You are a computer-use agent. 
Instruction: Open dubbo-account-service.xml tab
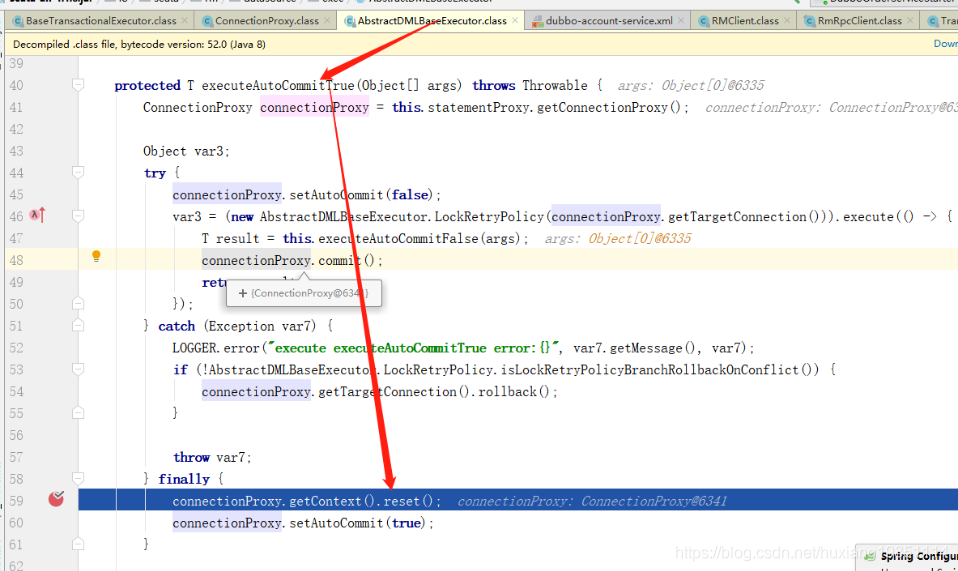tap(609, 21)
